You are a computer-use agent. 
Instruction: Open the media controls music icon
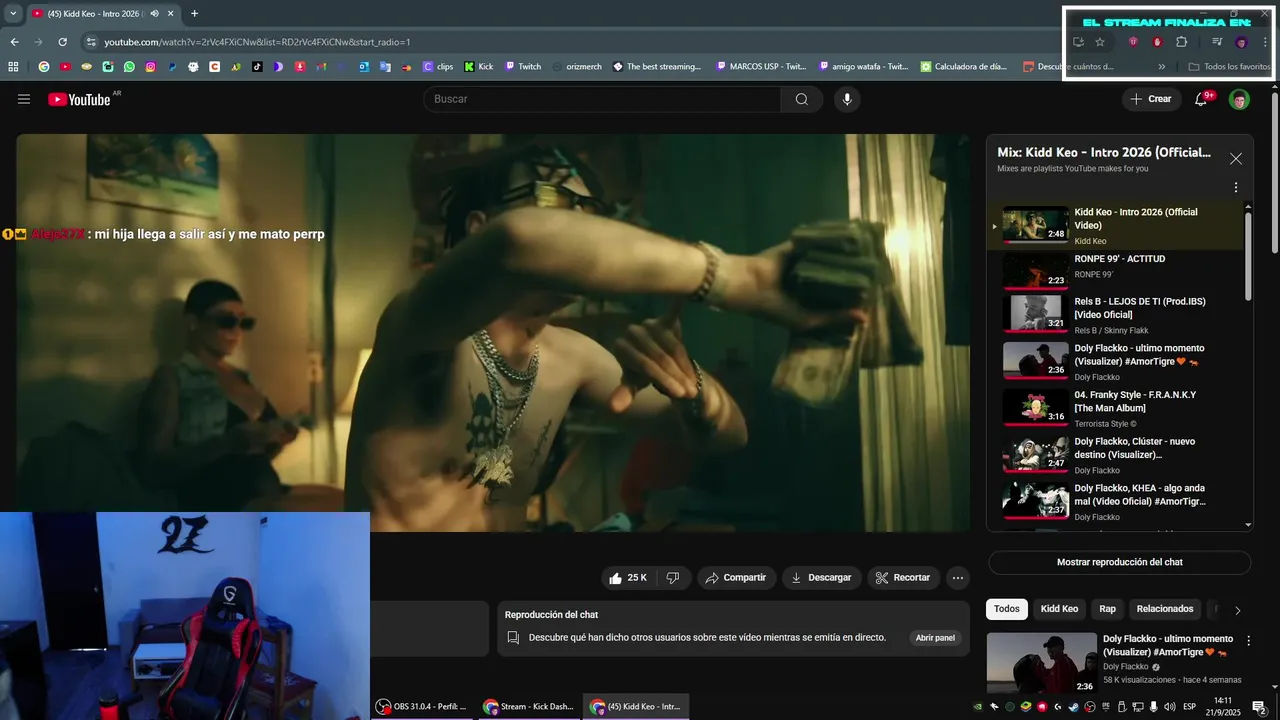click(x=1217, y=42)
